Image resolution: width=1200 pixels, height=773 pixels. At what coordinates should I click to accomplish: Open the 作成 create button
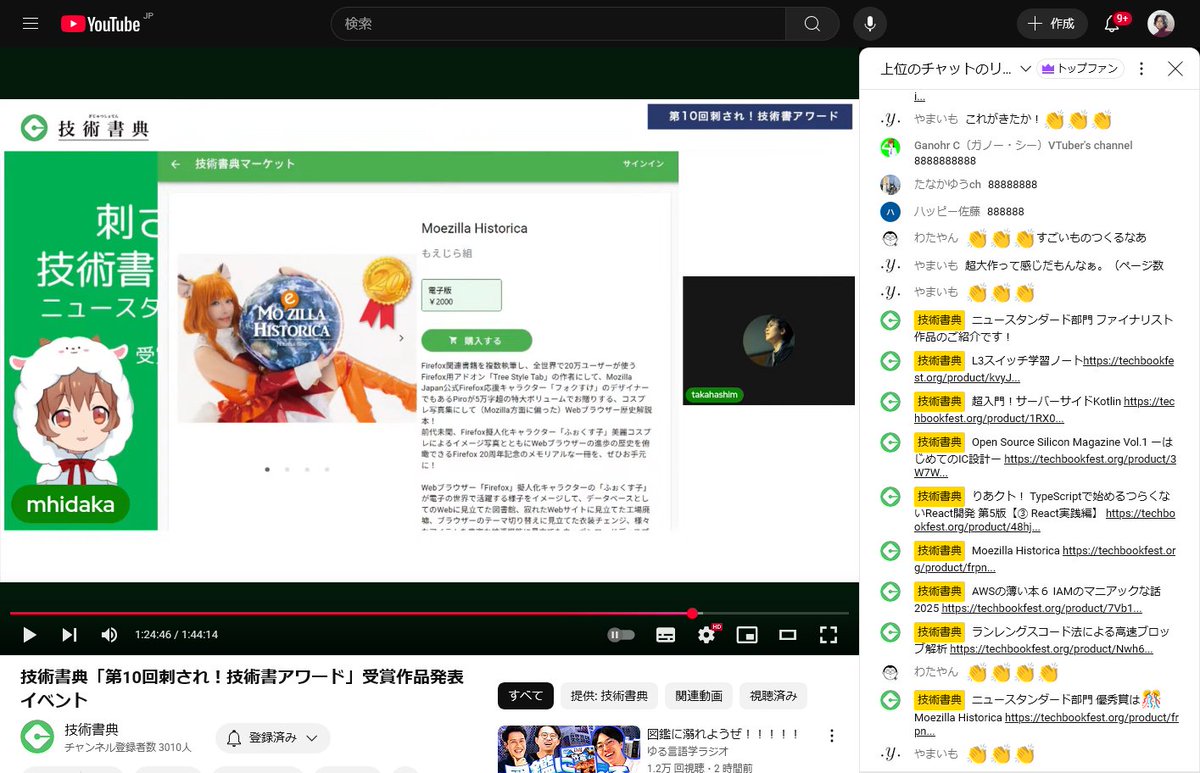tap(1051, 23)
